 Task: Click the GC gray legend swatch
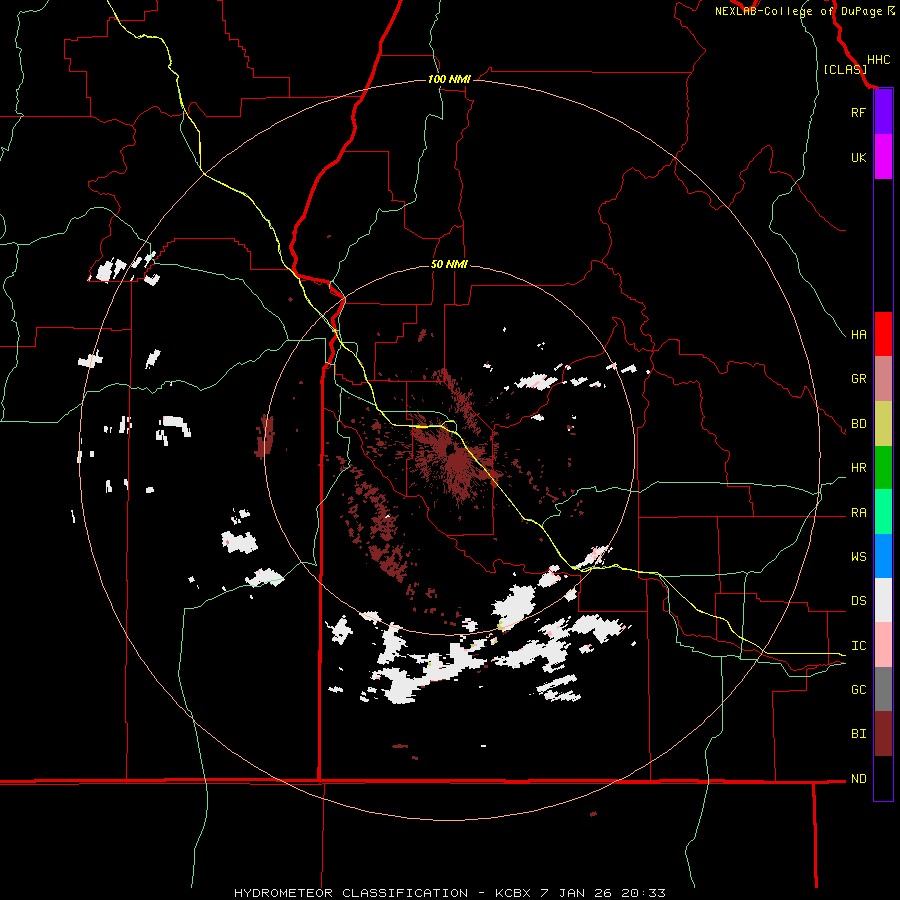pos(883,689)
